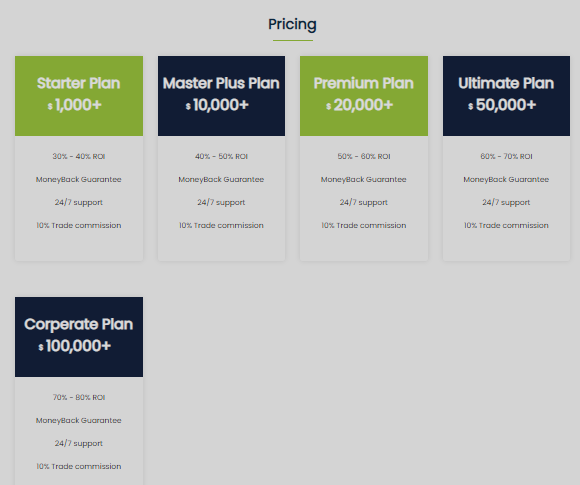The height and width of the screenshot is (485, 580).
Task: Click the $20,000+ Premium price
Action: pos(360,105)
